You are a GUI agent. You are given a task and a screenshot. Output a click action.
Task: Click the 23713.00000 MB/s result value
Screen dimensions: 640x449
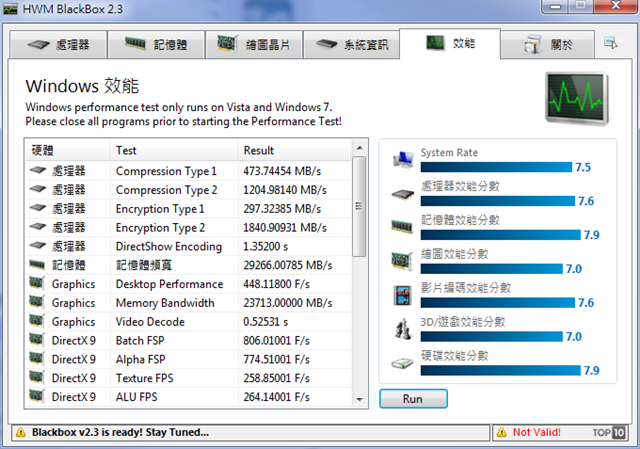coord(288,302)
